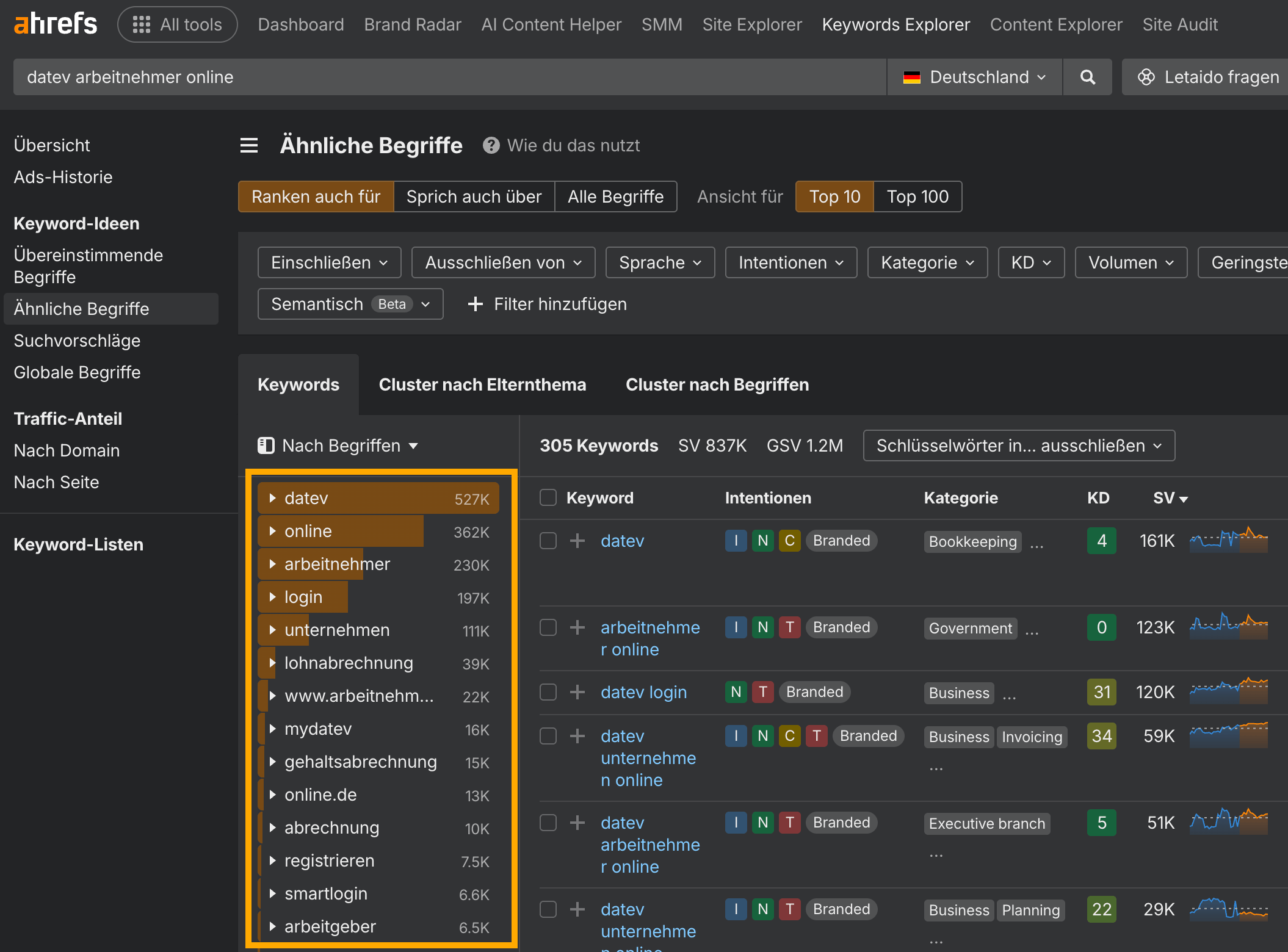Switch to Cluster nach Elternthema tab
The width and height of the screenshot is (1288, 952).
pyautogui.click(x=482, y=384)
